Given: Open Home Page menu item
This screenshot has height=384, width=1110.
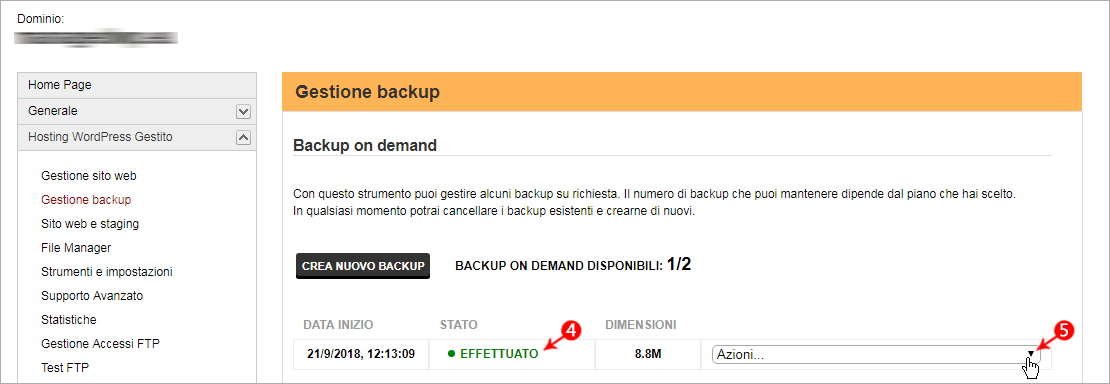Looking at the screenshot, I should (137, 85).
